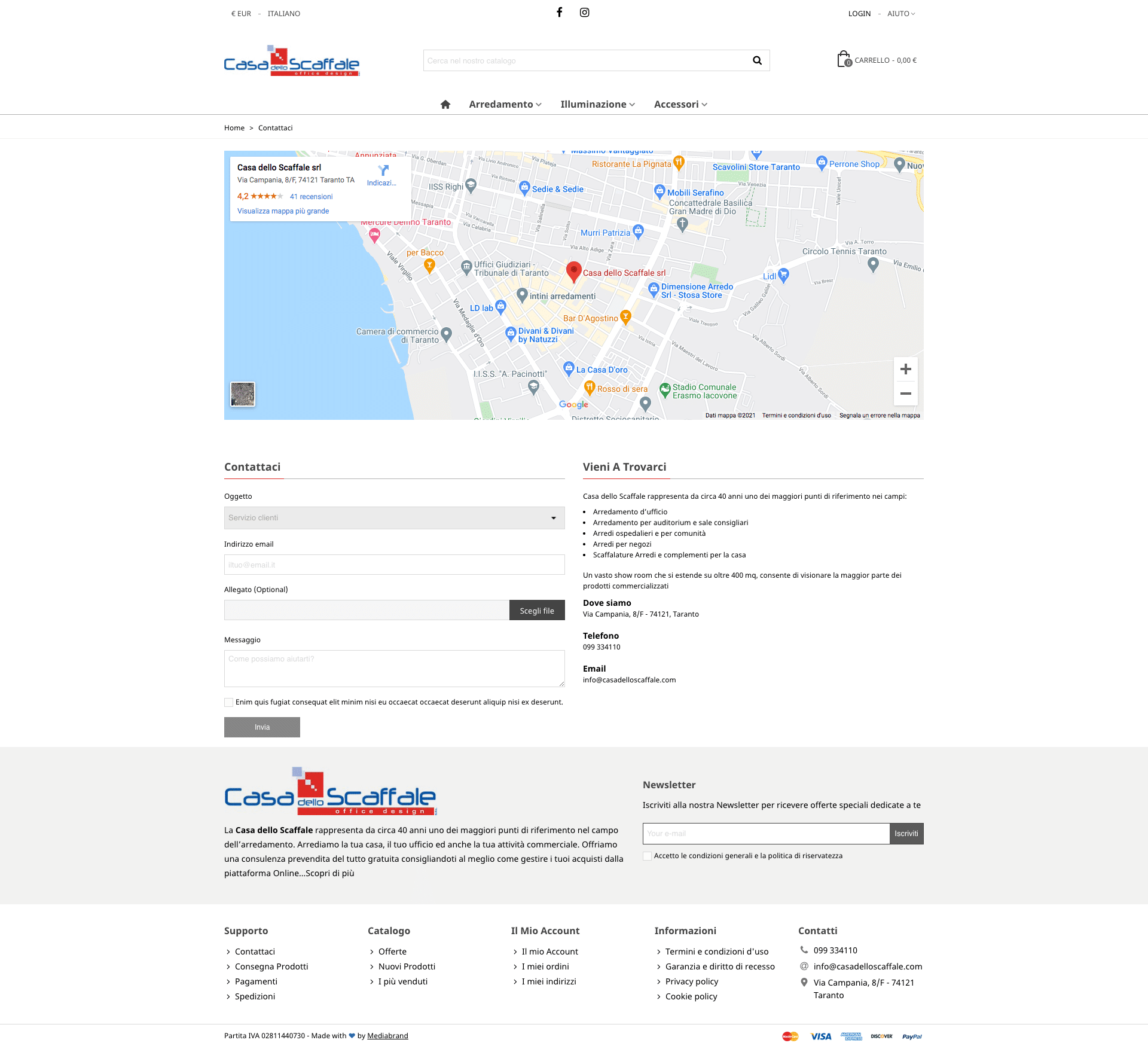Click the Indirizzo email field

(x=395, y=565)
